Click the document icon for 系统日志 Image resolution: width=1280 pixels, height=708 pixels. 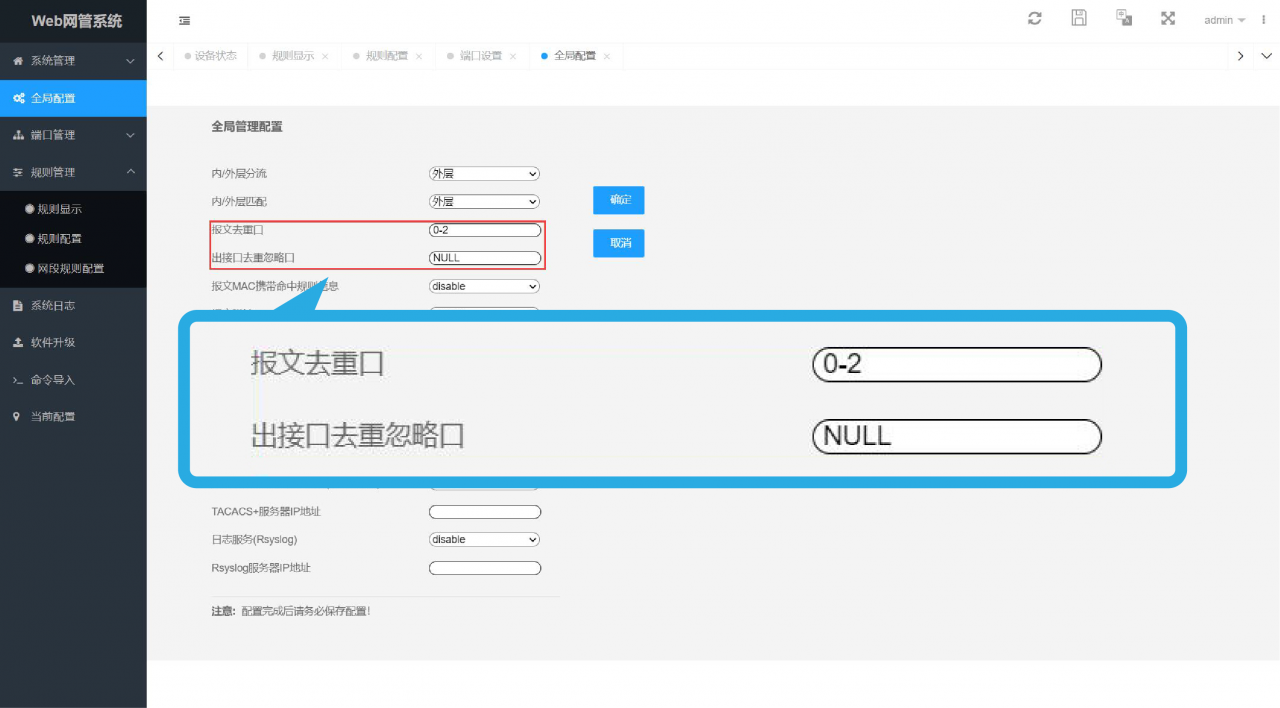tap(18, 305)
